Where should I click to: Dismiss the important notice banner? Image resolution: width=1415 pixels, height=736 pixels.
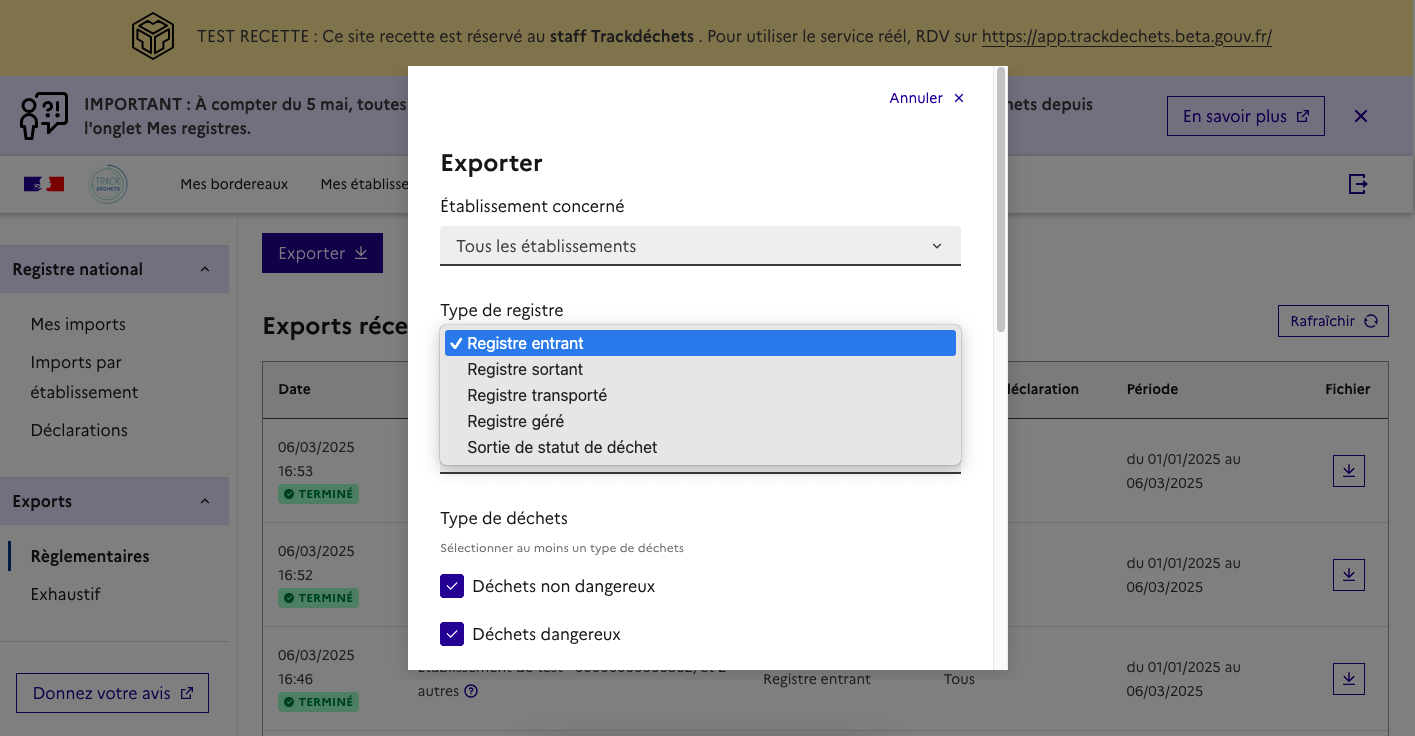[1360, 116]
